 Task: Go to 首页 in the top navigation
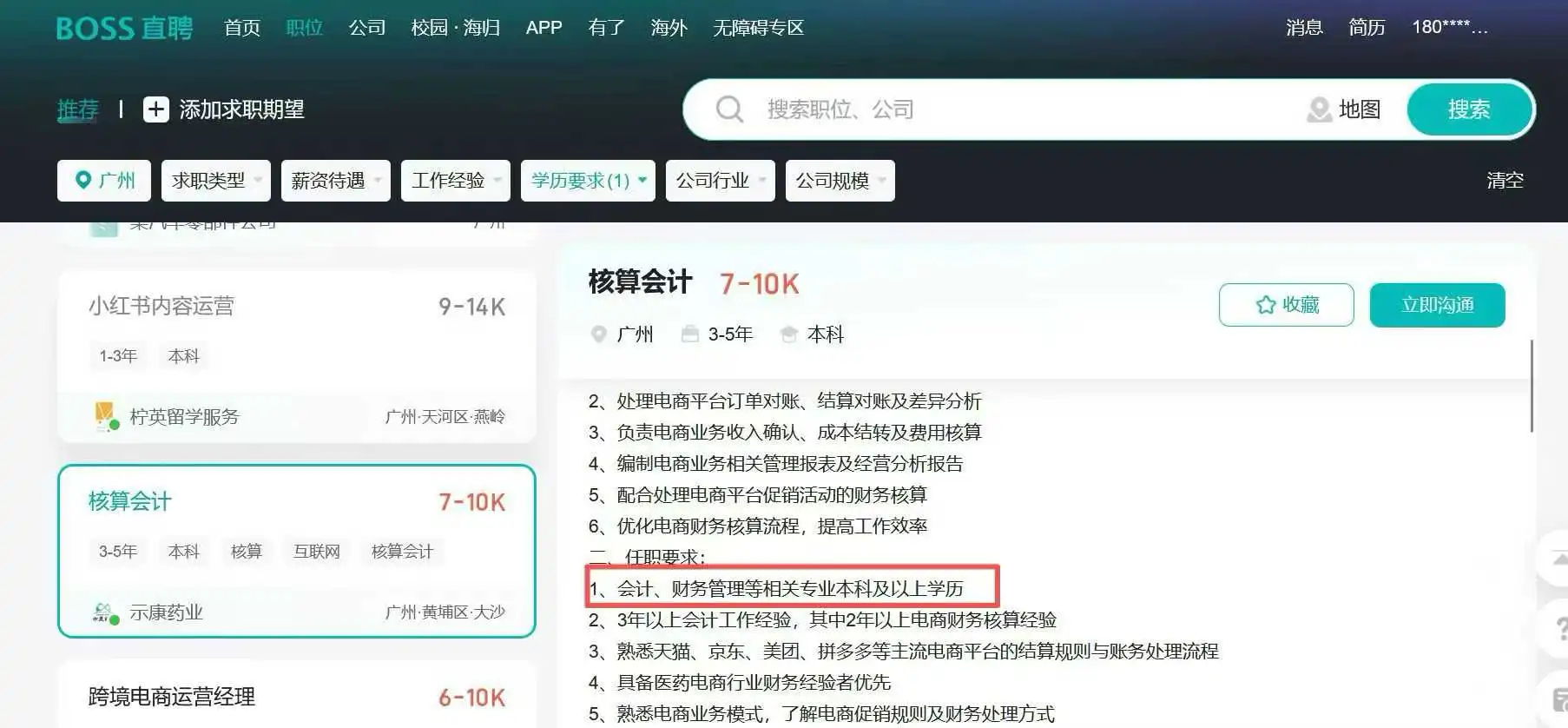tap(242, 28)
